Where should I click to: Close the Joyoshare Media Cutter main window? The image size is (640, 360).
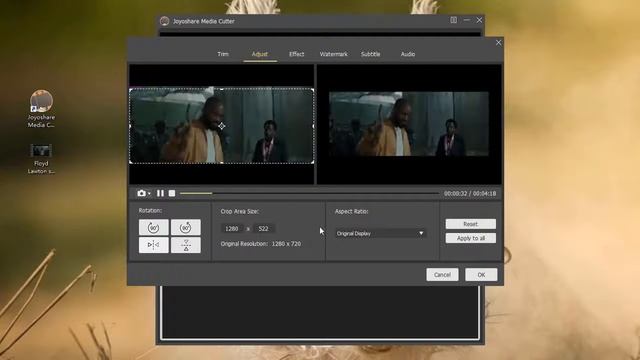(479, 20)
